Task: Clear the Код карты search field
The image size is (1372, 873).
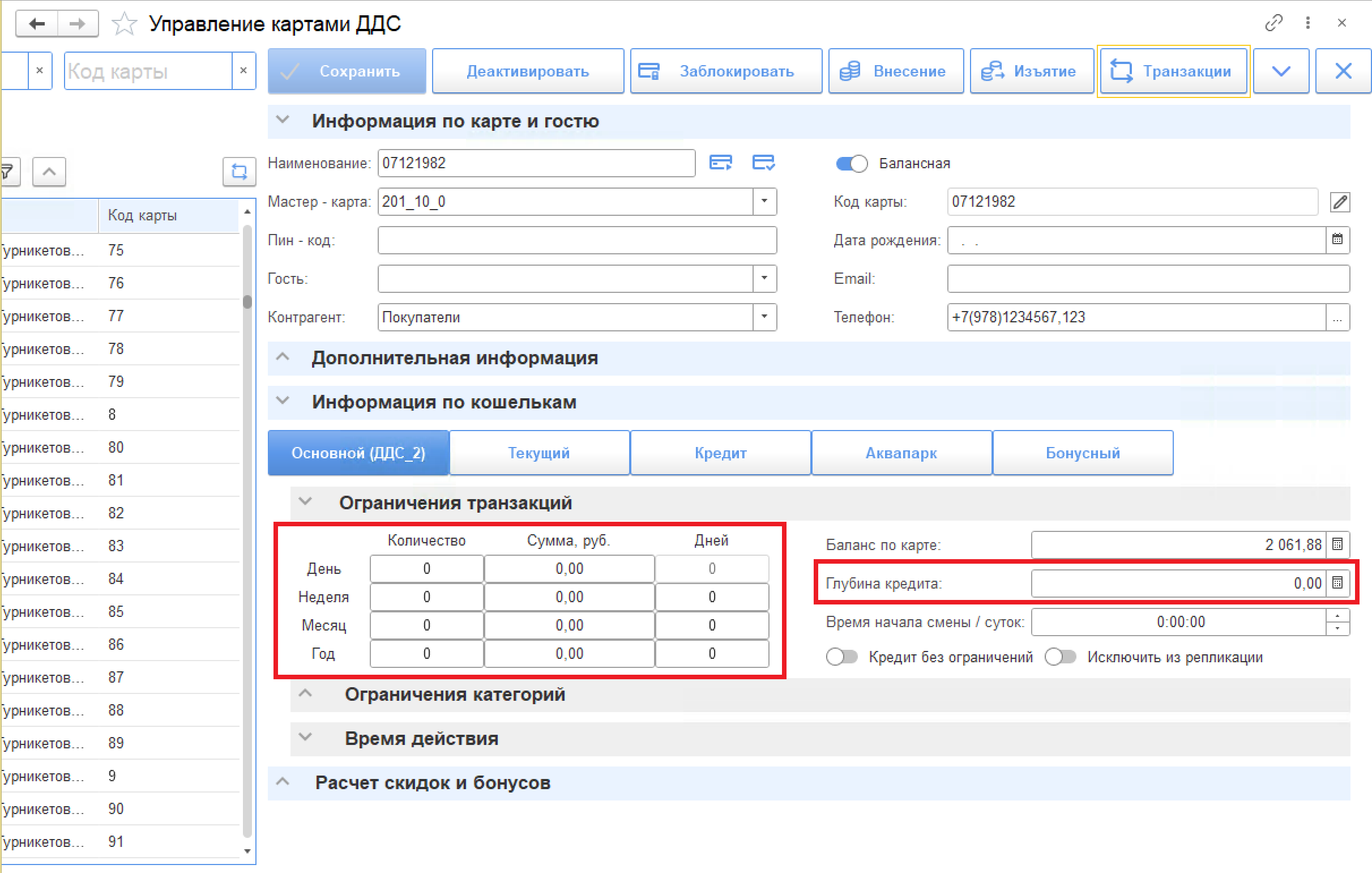Action: pos(243,71)
